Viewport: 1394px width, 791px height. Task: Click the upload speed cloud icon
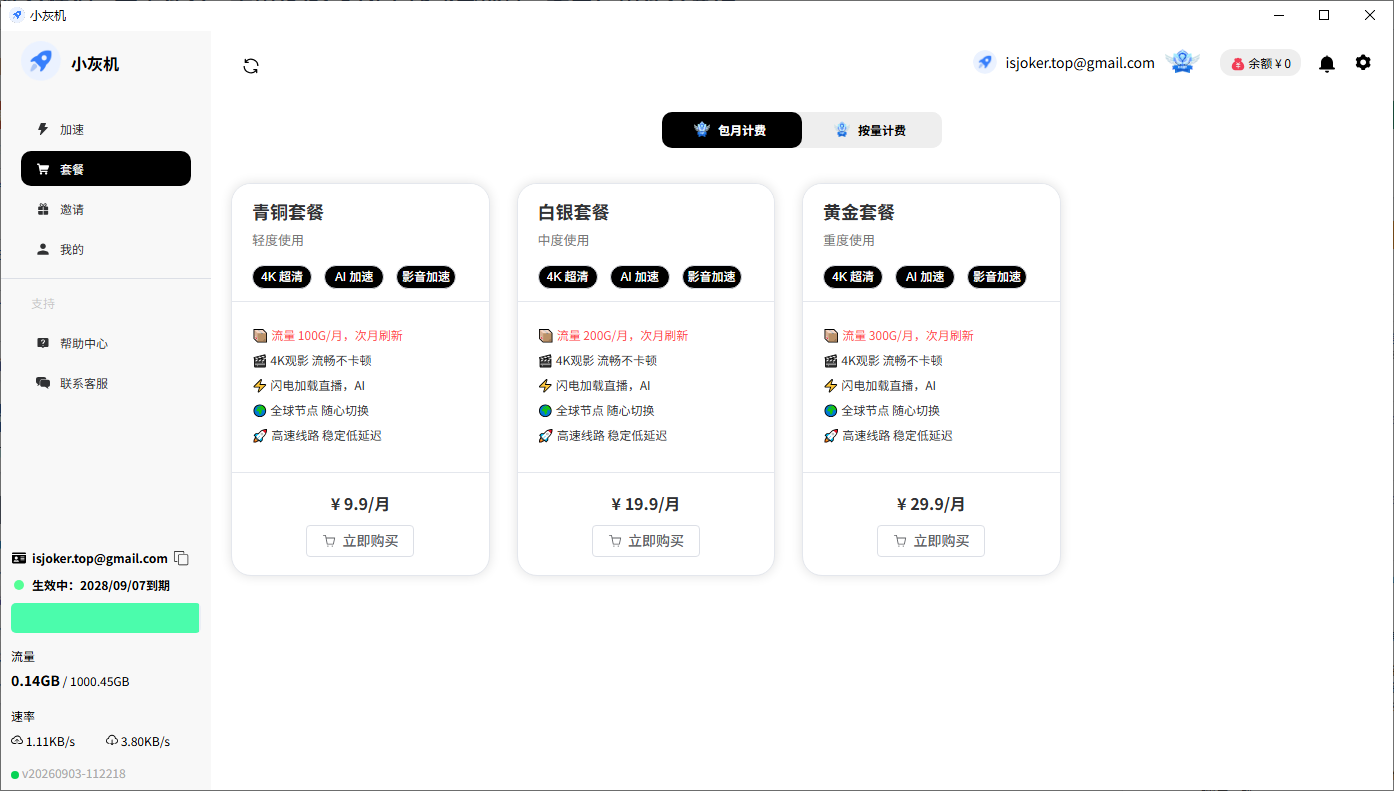click(x=17, y=741)
